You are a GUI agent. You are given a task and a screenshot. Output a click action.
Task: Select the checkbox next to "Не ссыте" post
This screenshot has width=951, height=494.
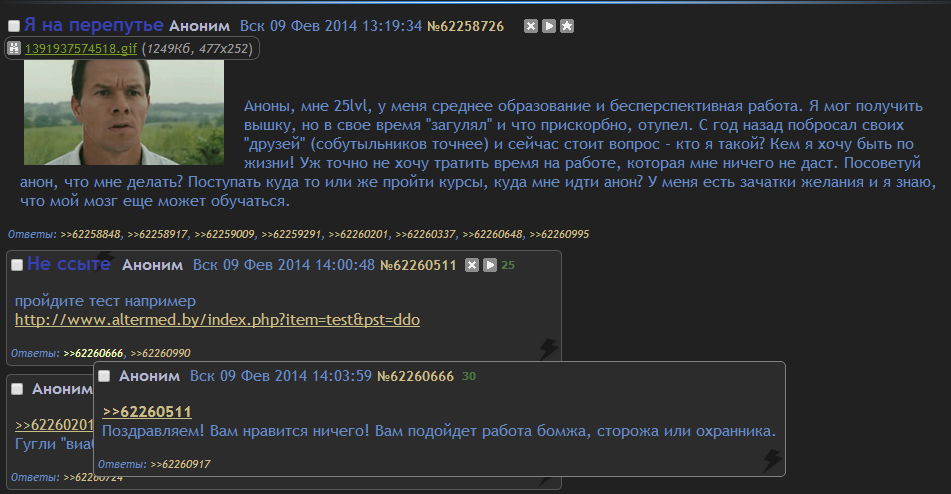(x=17, y=265)
